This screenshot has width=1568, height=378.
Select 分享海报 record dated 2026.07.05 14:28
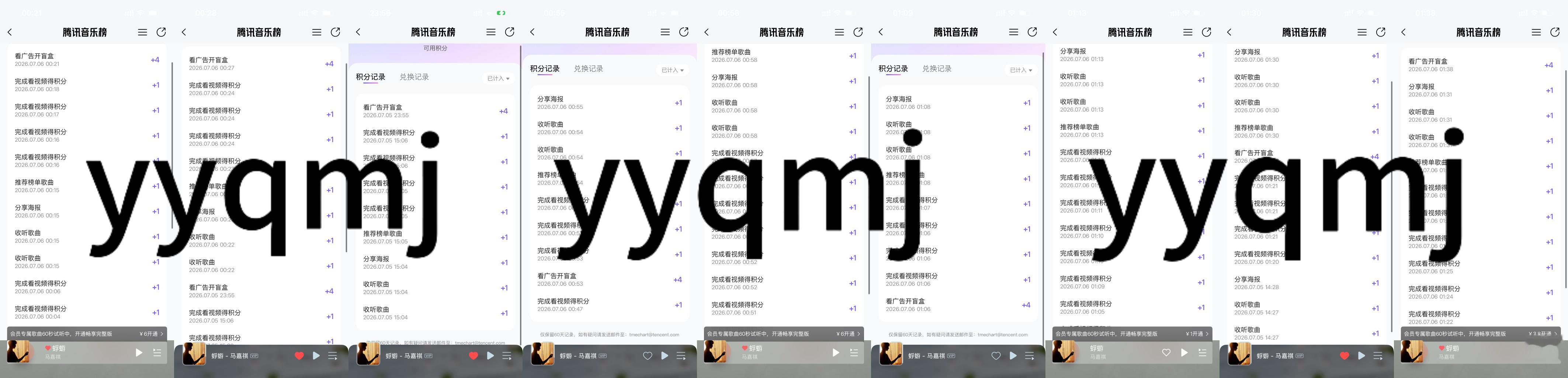[1307, 282]
